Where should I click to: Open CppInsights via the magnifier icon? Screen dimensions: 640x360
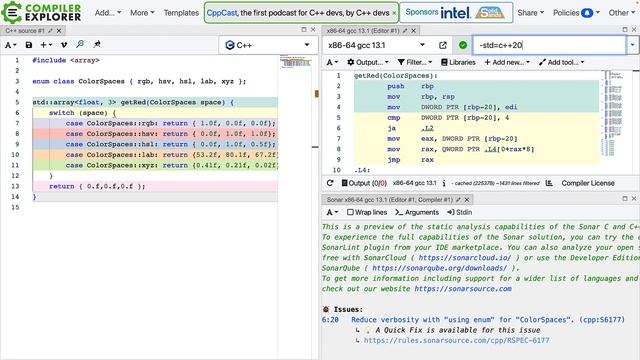click(x=80, y=44)
